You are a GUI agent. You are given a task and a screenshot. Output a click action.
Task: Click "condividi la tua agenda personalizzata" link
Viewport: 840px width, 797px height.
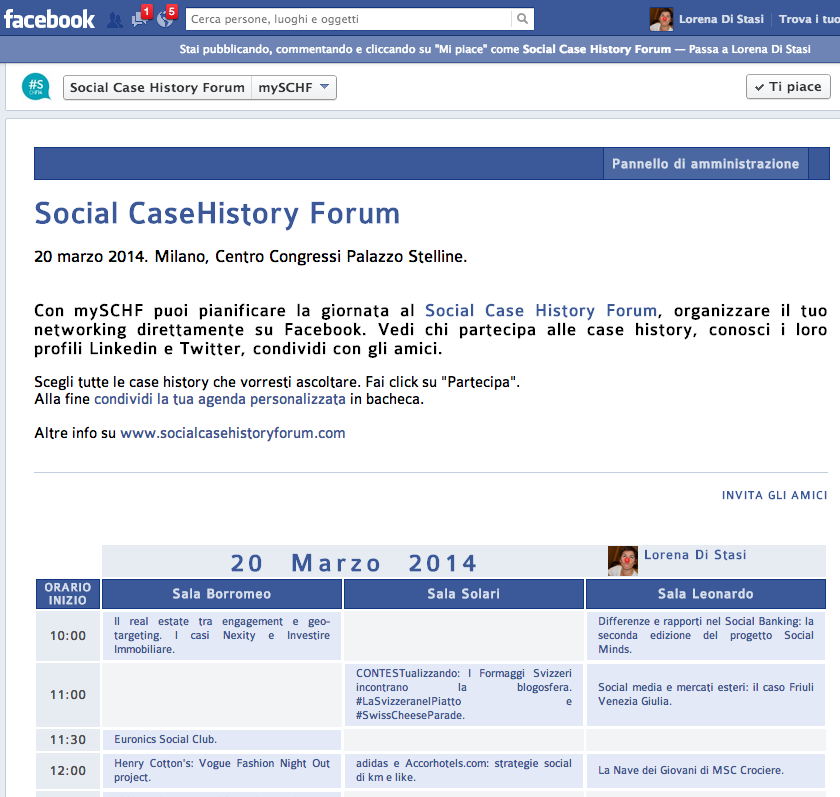click(220, 399)
